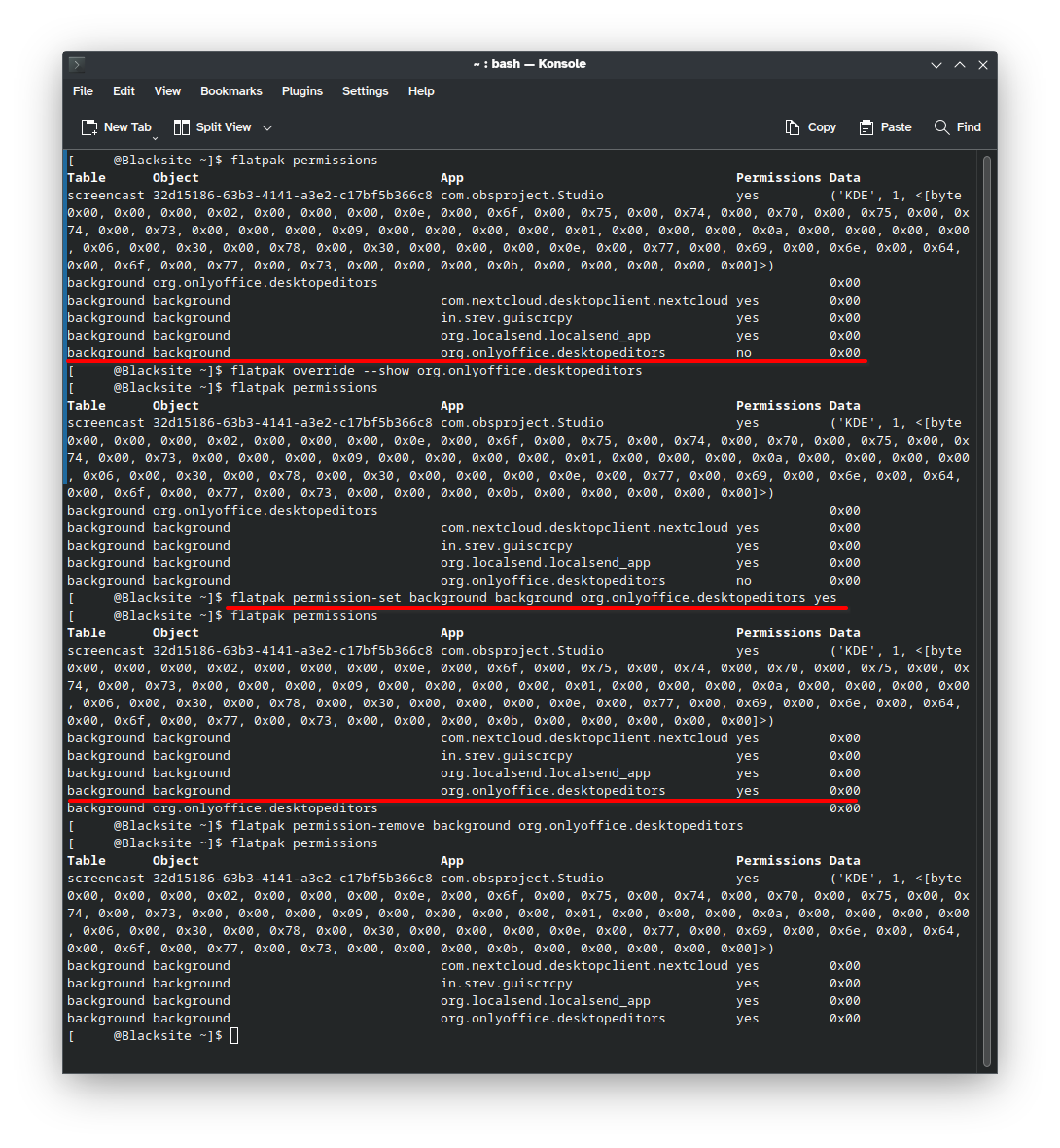Image resolution: width=1060 pixels, height=1148 pixels.
Task: Click the 'Split View' button label
Action: [x=224, y=127]
